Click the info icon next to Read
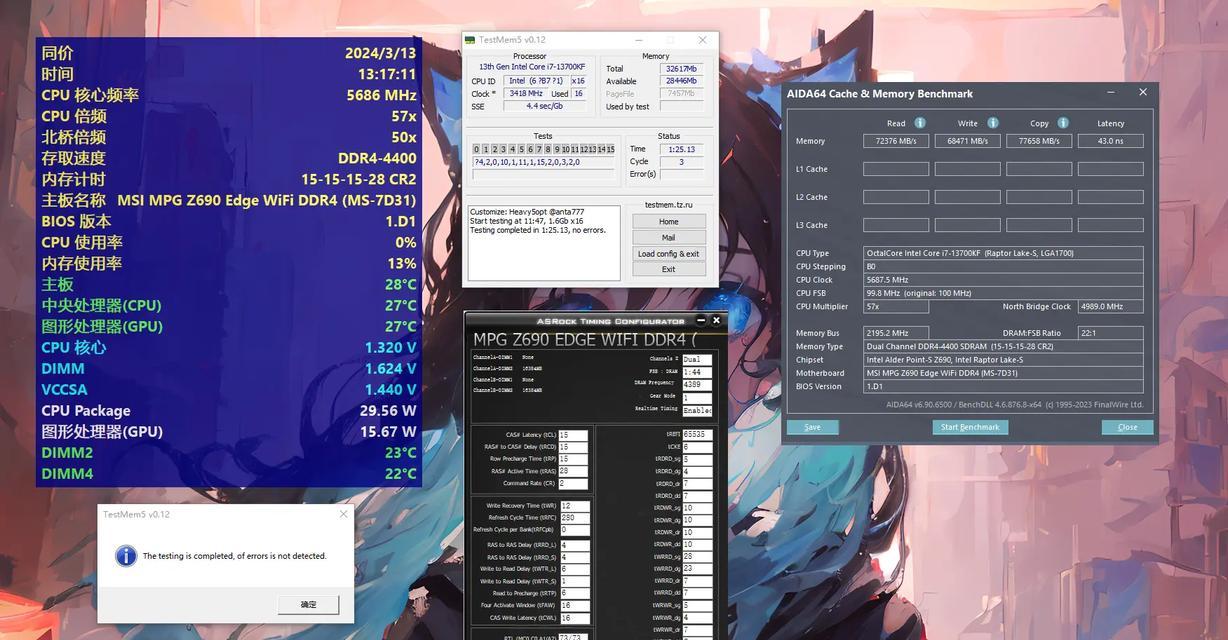The height and width of the screenshot is (640, 1228). 920,123
